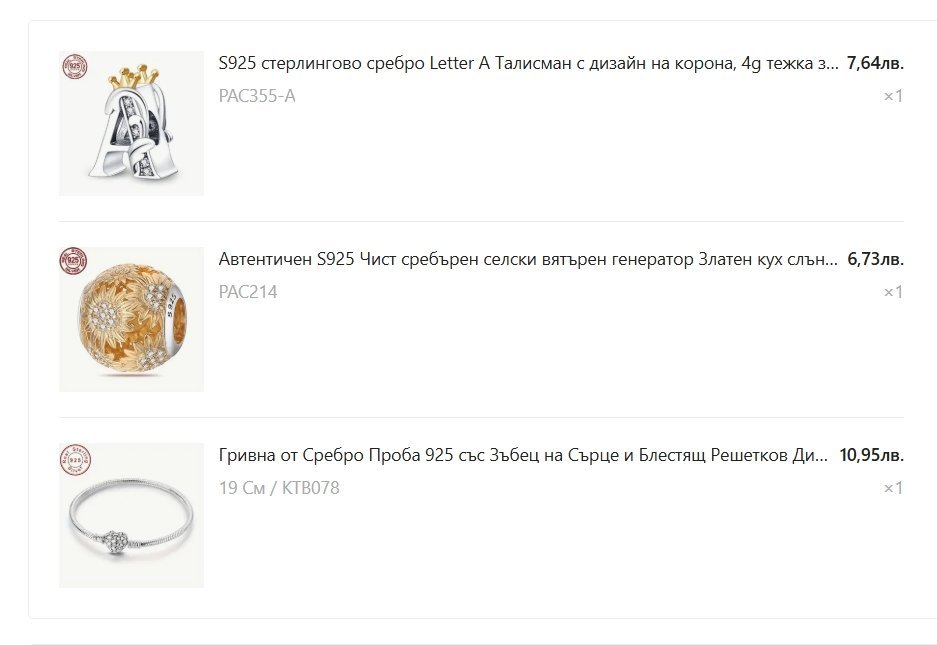The width and height of the screenshot is (937, 645).
Task: Select the PAC355-A variant label
Action: click(257, 96)
